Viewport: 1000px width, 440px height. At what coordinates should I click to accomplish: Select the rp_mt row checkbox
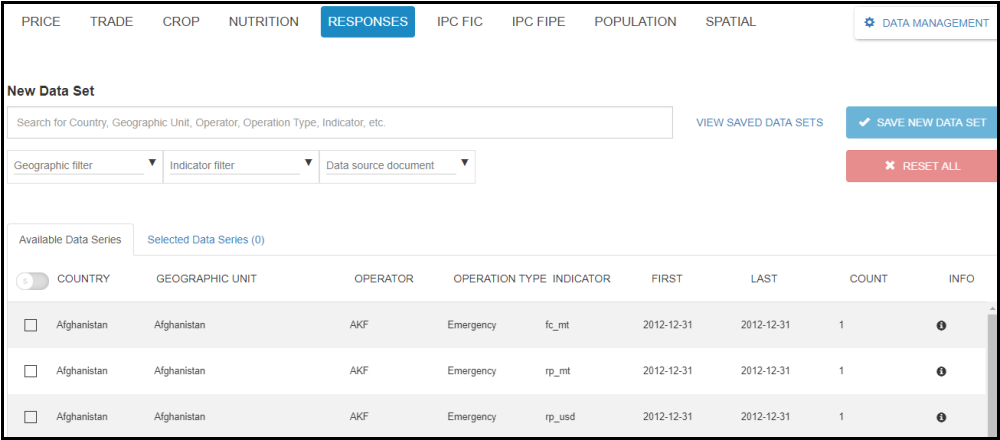coord(31,371)
